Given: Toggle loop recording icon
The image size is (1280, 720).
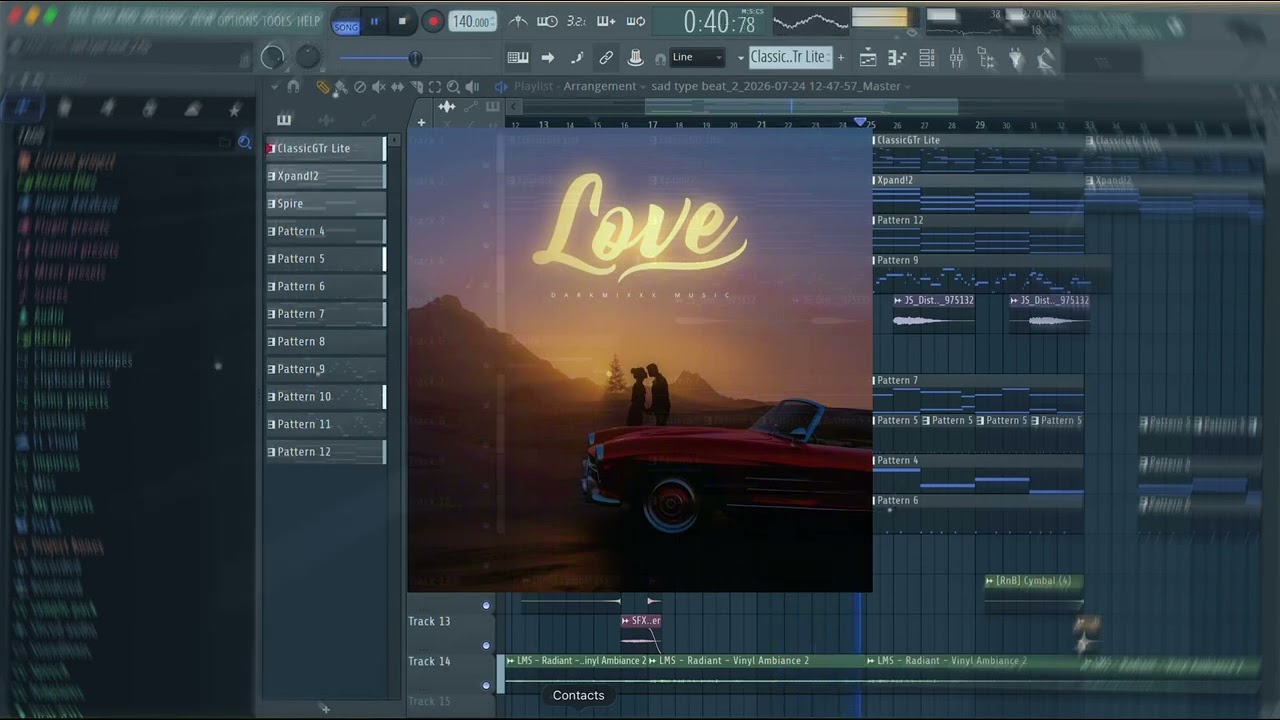Looking at the screenshot, I should [x=636, y=21].
